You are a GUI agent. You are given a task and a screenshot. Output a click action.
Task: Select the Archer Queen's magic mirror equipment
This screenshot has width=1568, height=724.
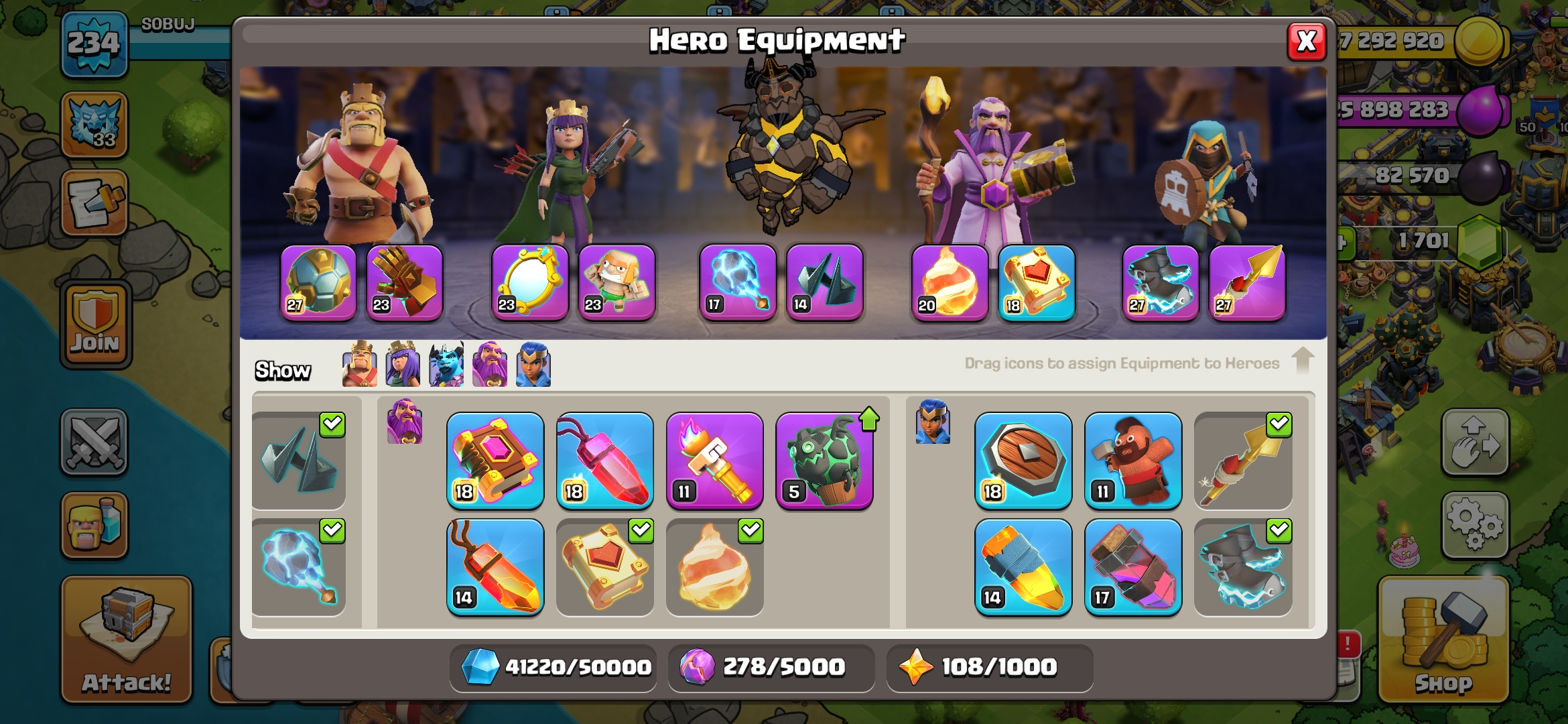530,282
